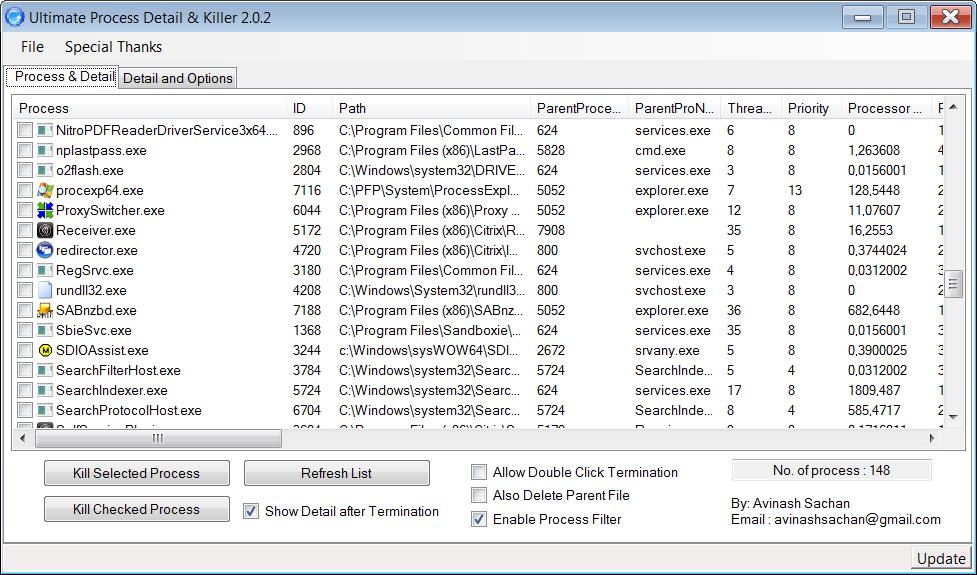
Task: Select the SearchFilterHost.exe process name
Action: [x=118, y=370]
